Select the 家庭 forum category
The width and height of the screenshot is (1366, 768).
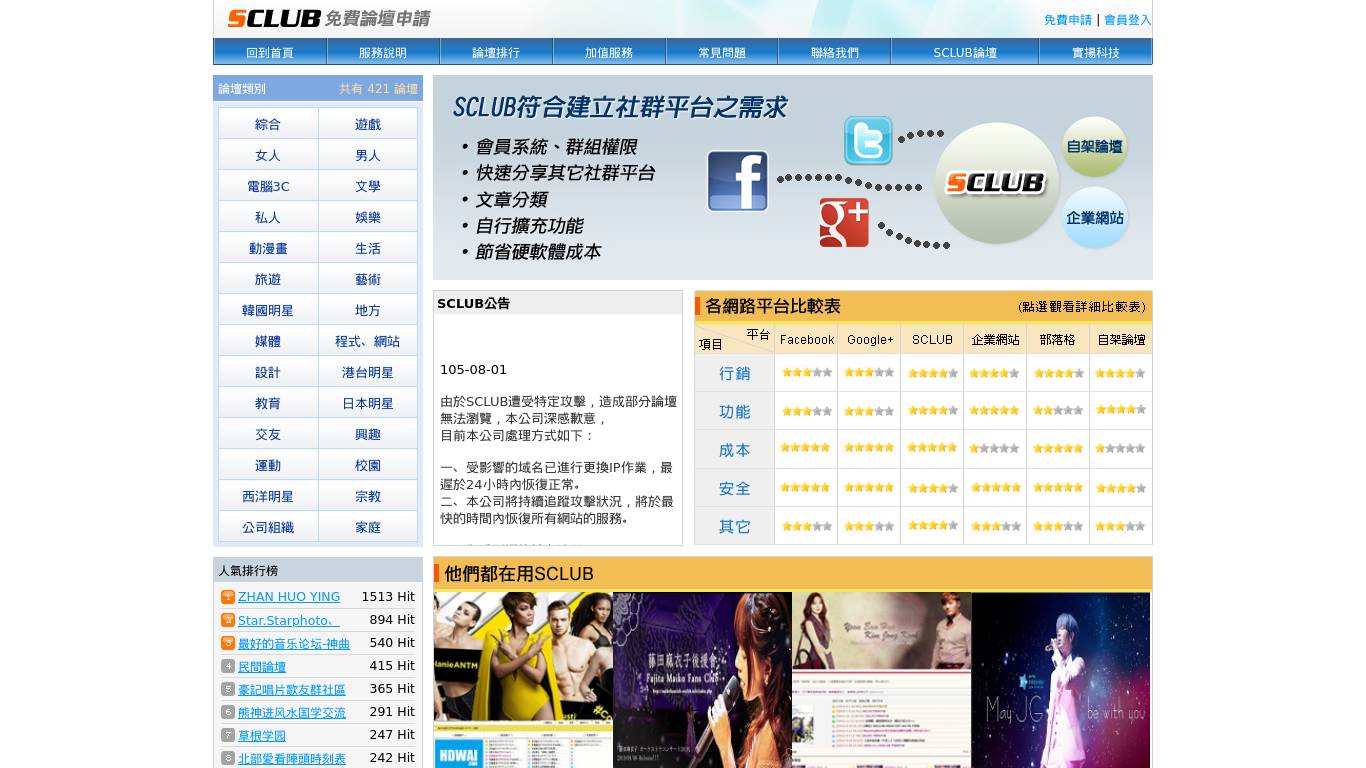coord(368,527)
